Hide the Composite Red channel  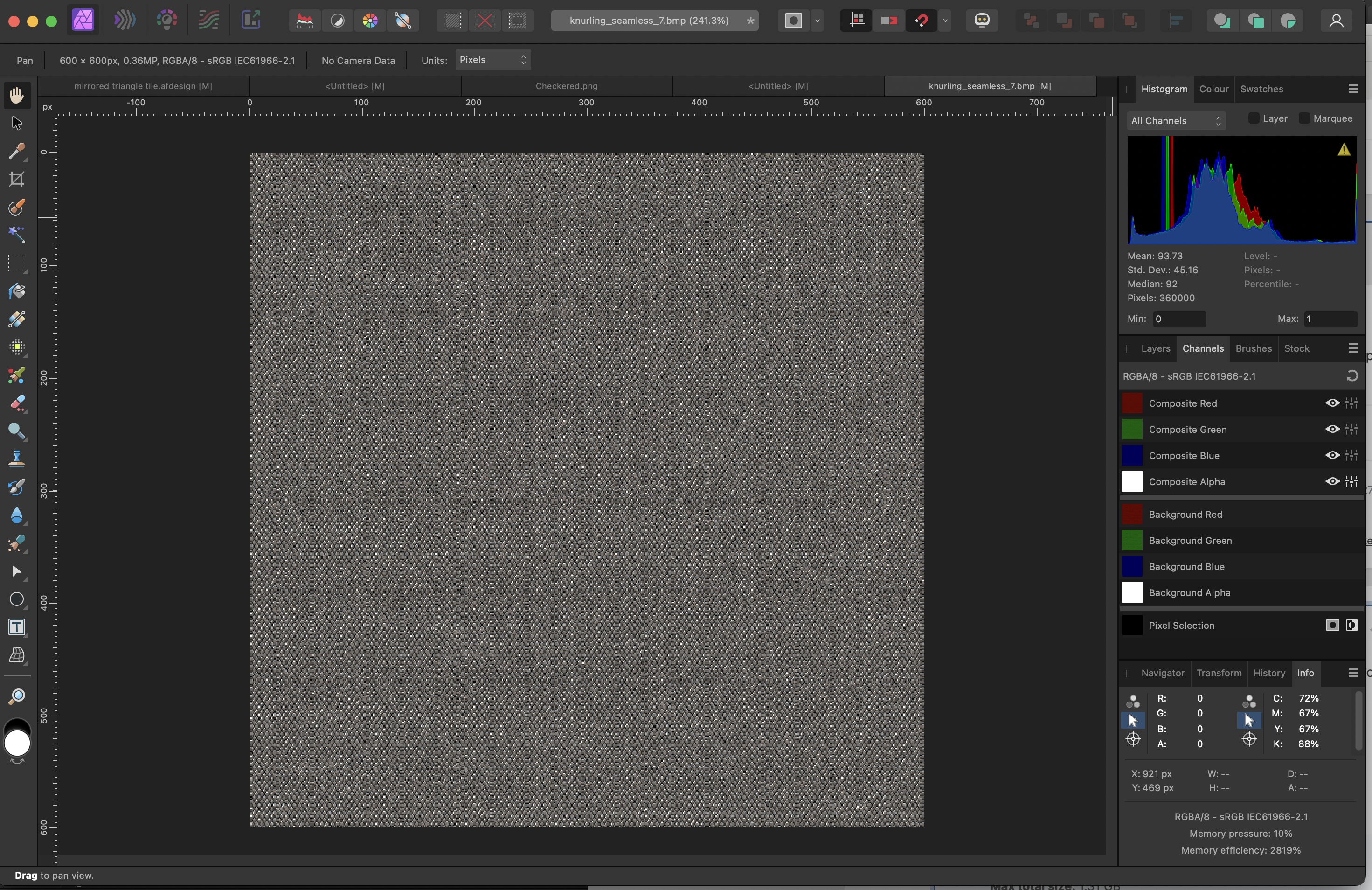tap(1332, 403)
